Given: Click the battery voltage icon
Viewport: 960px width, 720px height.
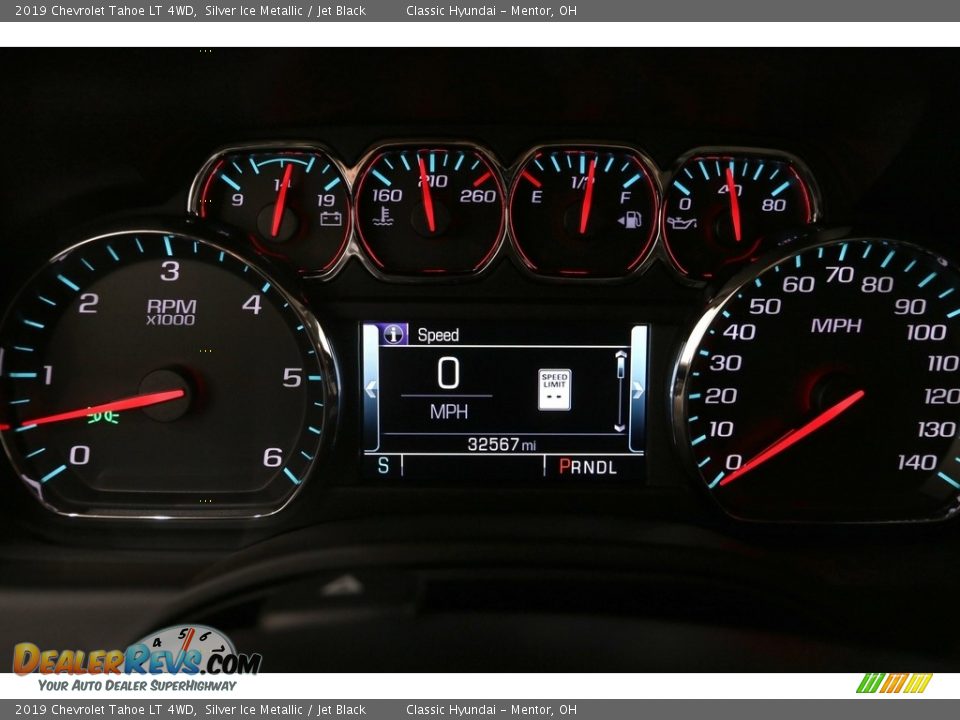Looking at the screenshot, I should 330,218.
